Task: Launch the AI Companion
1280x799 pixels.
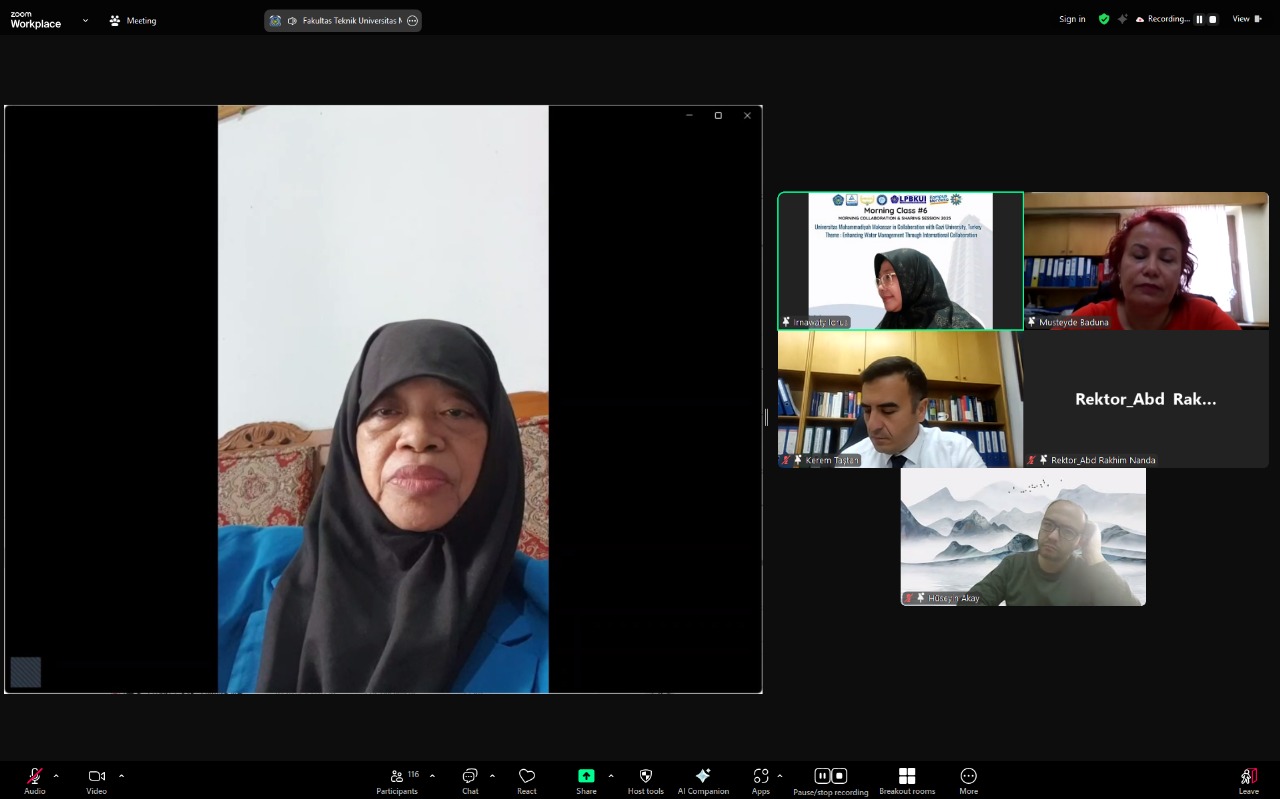Action: [x=703, y=779]
